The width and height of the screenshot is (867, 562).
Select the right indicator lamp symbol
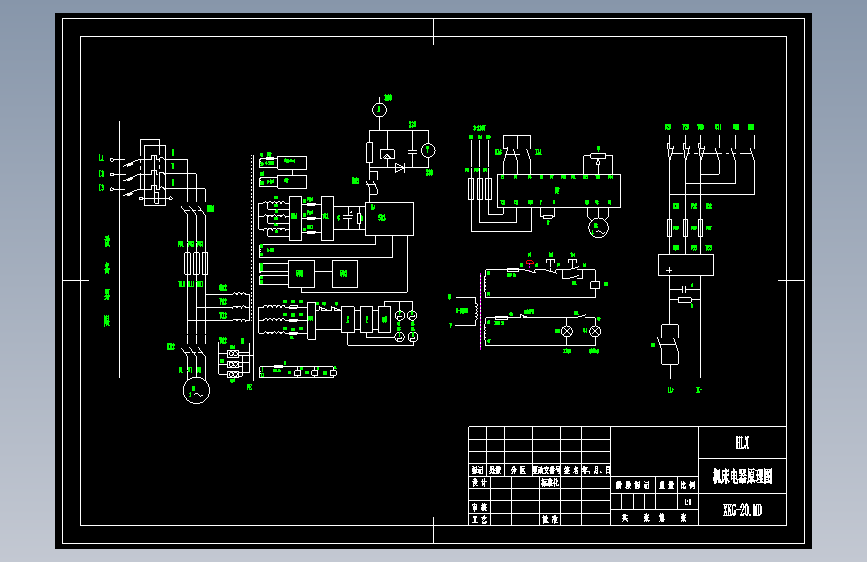pyautogui.click(x=595, y=331)
